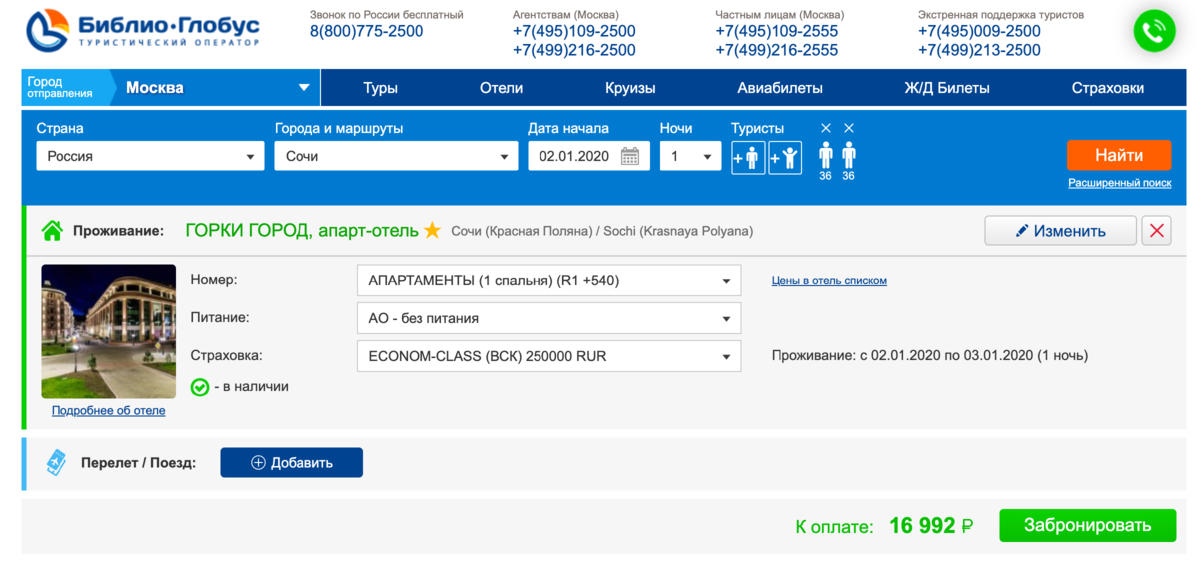This screenshot has height=563, width=1200.
Task: Click private clients number +7(499)216-2555
Action: pyautogui.click(x=777, y=50)
